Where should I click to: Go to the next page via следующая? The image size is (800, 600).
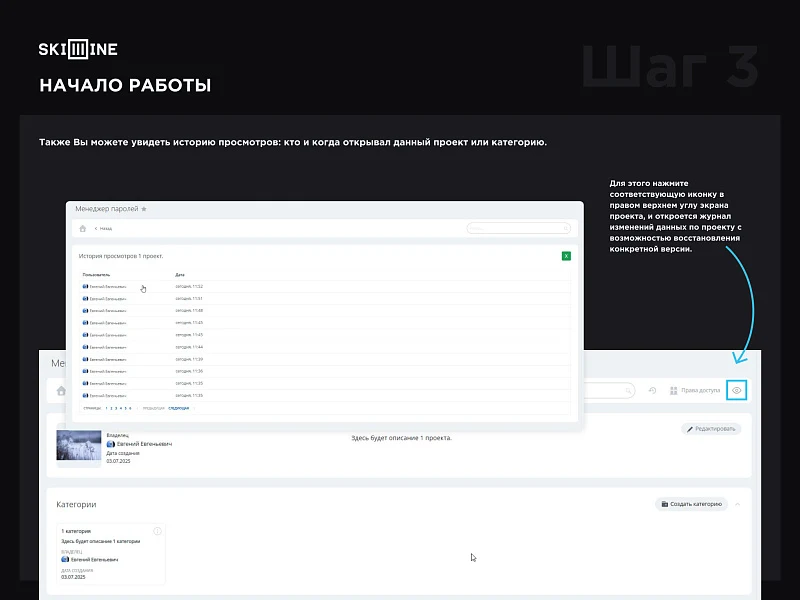pos(179,408)
